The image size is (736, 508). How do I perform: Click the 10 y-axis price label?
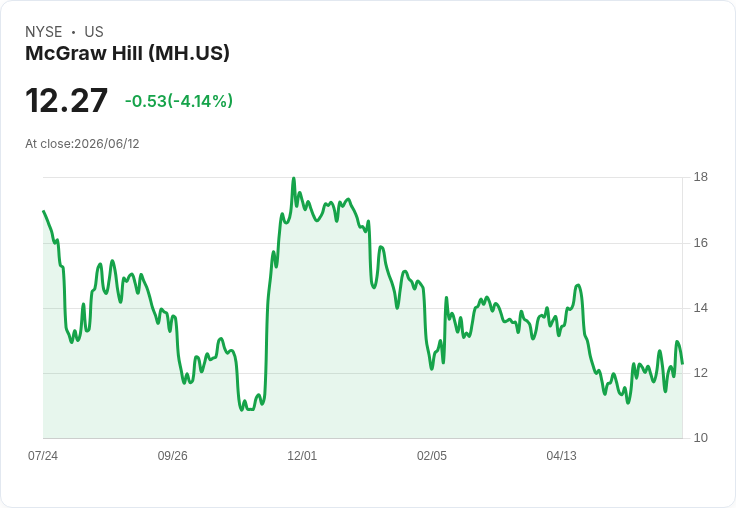click(701, 438)
